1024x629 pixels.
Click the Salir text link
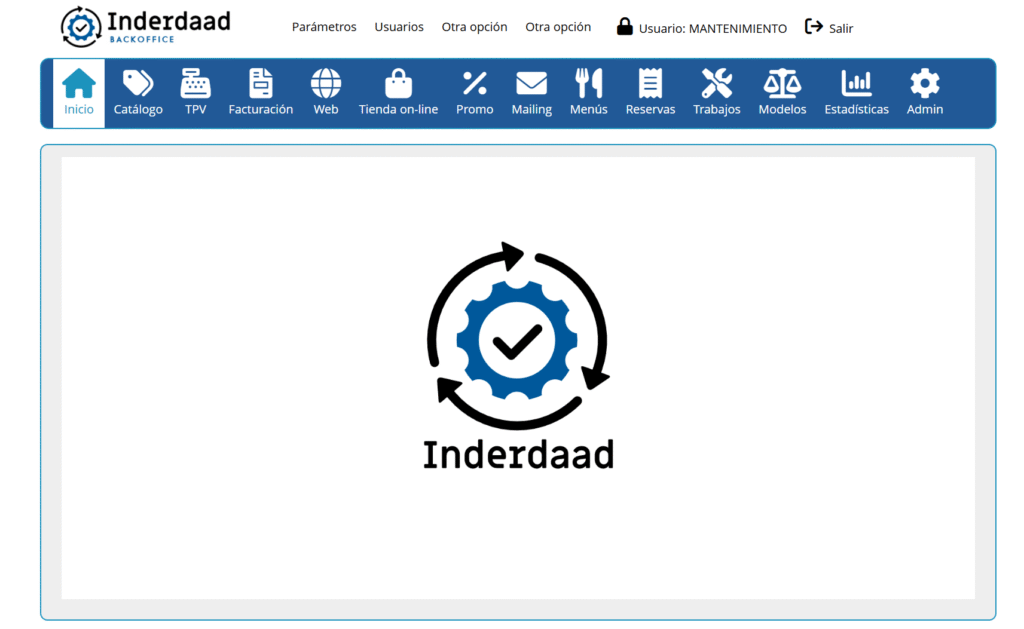pos(841,28)
